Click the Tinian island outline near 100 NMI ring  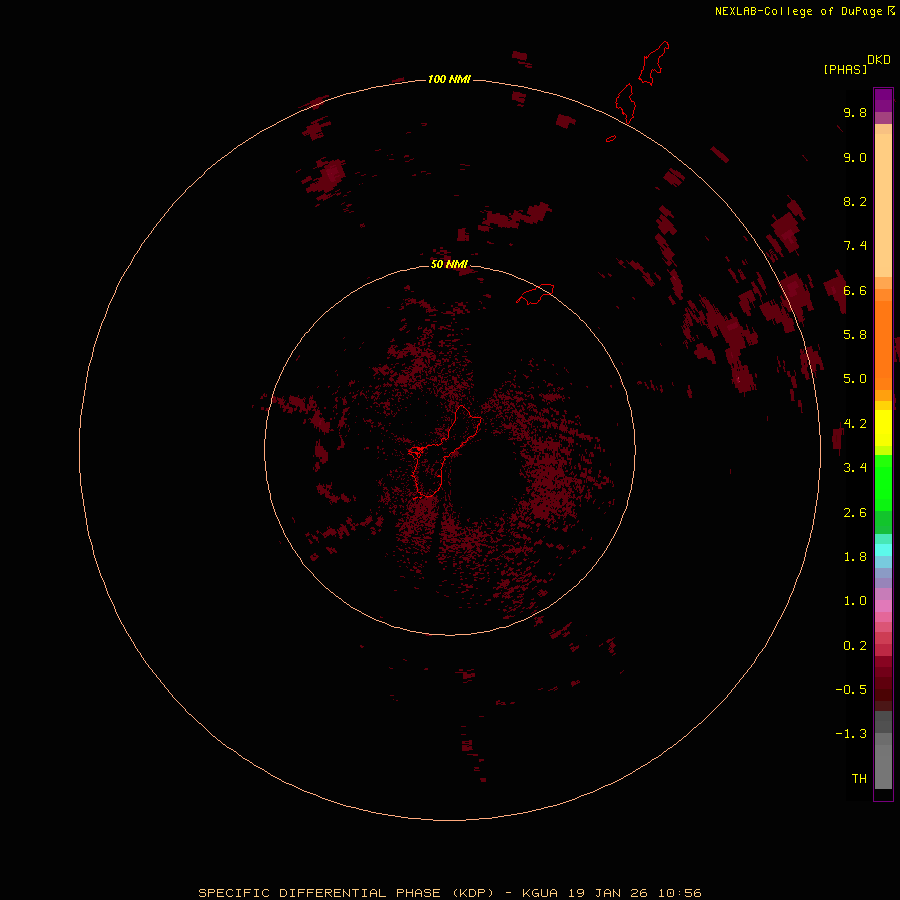(625, 103)
